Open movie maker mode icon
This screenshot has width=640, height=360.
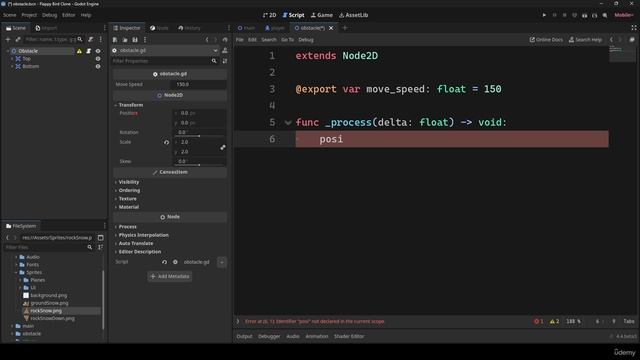pos(604,15)
